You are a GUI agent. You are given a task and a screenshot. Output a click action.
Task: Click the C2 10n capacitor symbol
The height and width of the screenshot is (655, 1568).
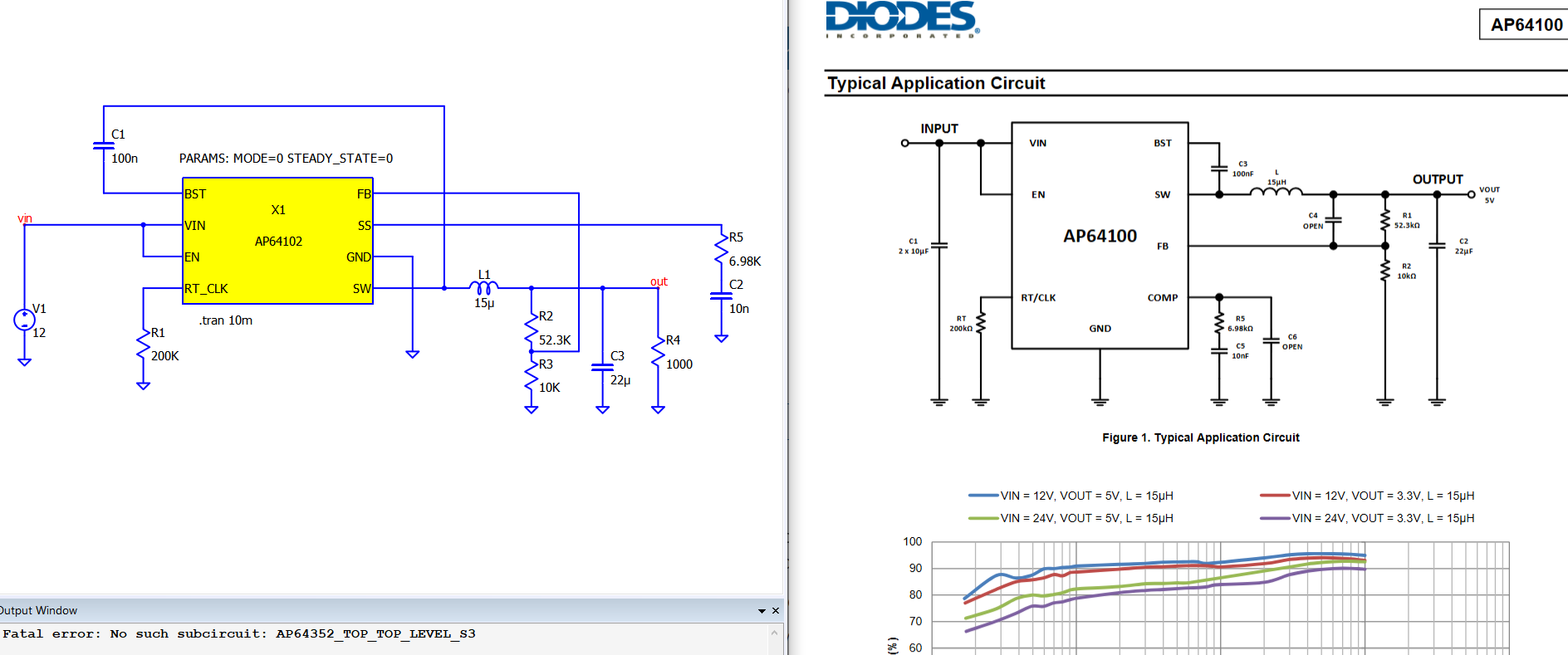click(x=721, y=296)
